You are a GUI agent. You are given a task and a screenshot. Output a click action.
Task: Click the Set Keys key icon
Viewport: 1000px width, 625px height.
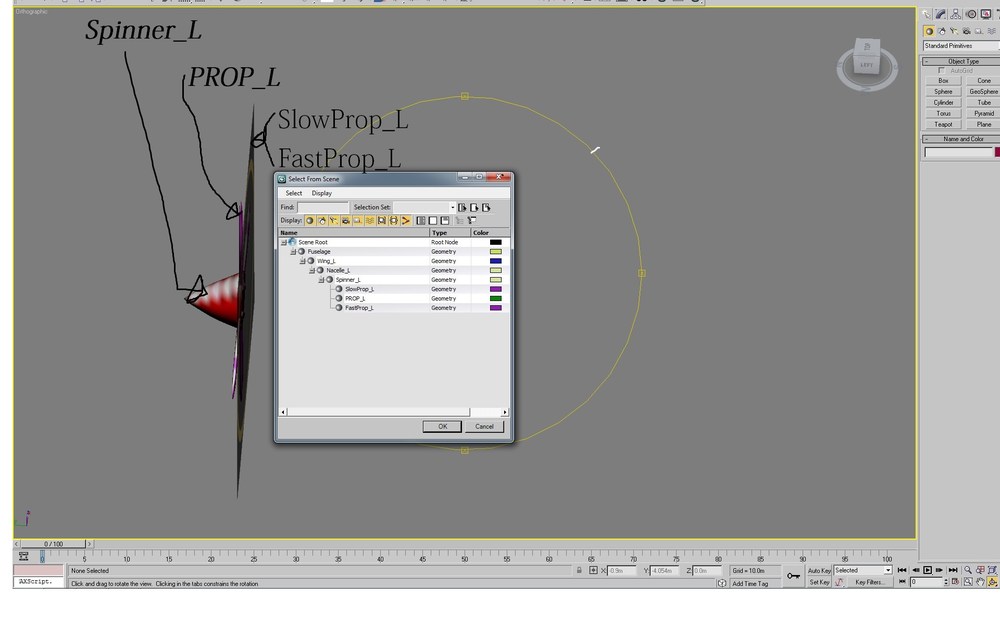(x=793, y=576)
